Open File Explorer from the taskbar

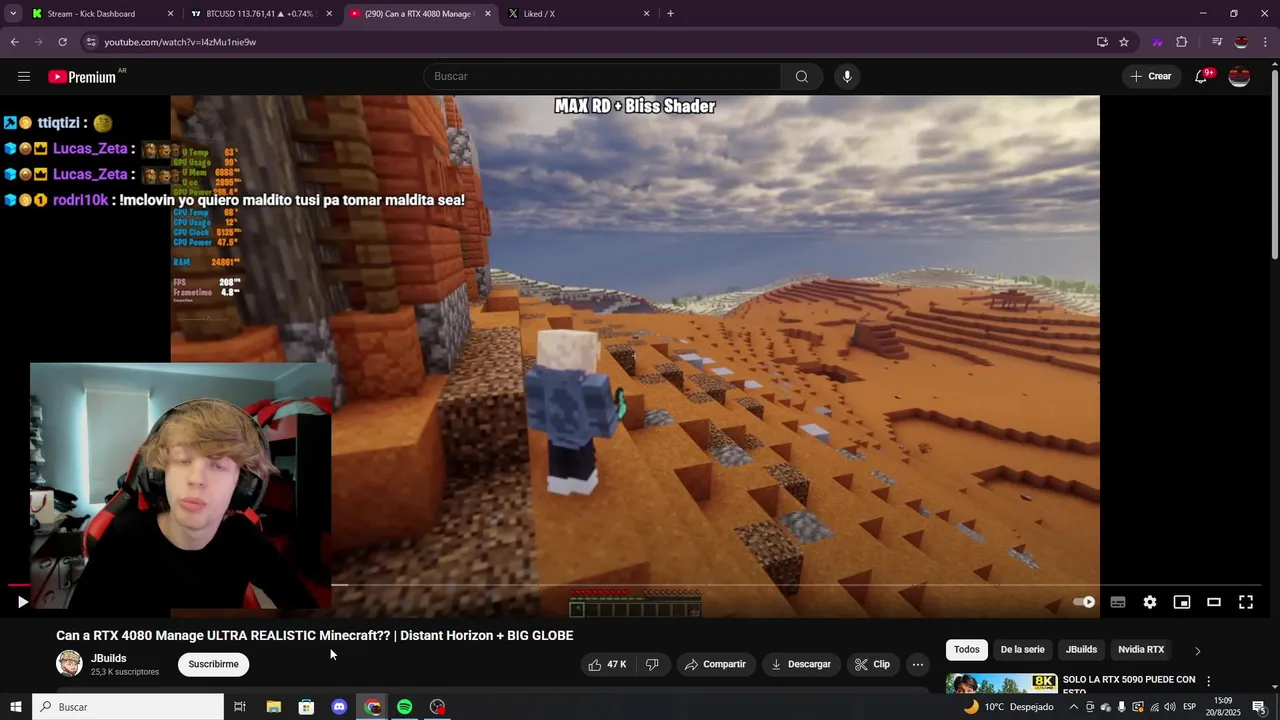pyautogui.click(x=273, y=707)
